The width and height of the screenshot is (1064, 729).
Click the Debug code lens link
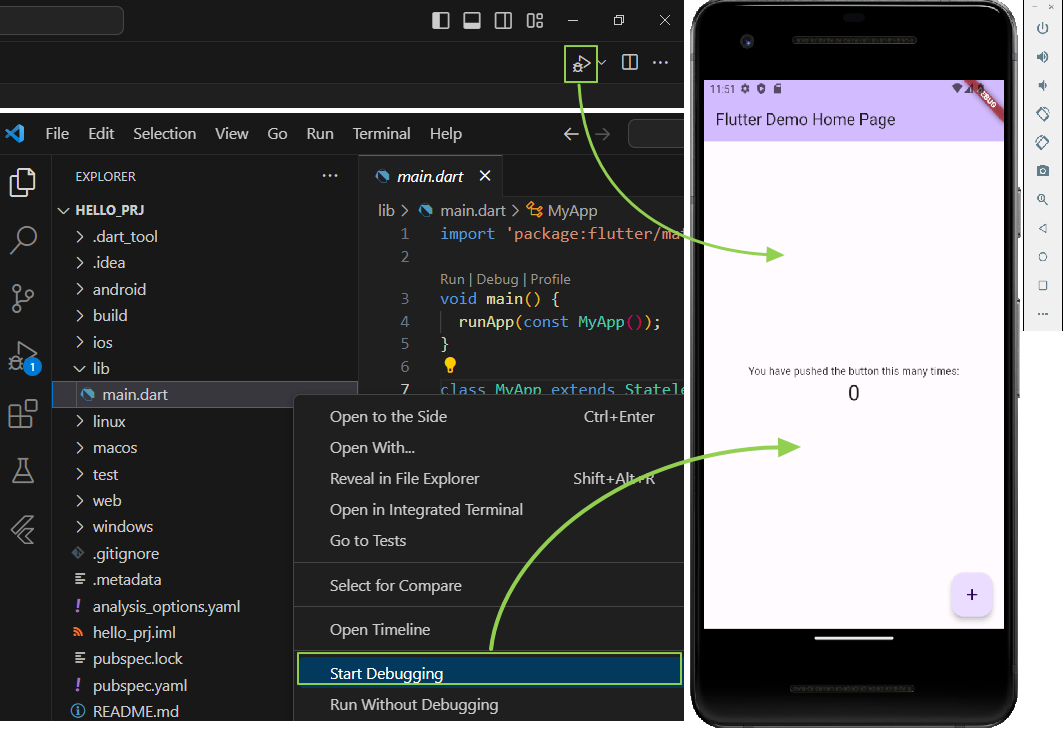click(x=497, y=279)
